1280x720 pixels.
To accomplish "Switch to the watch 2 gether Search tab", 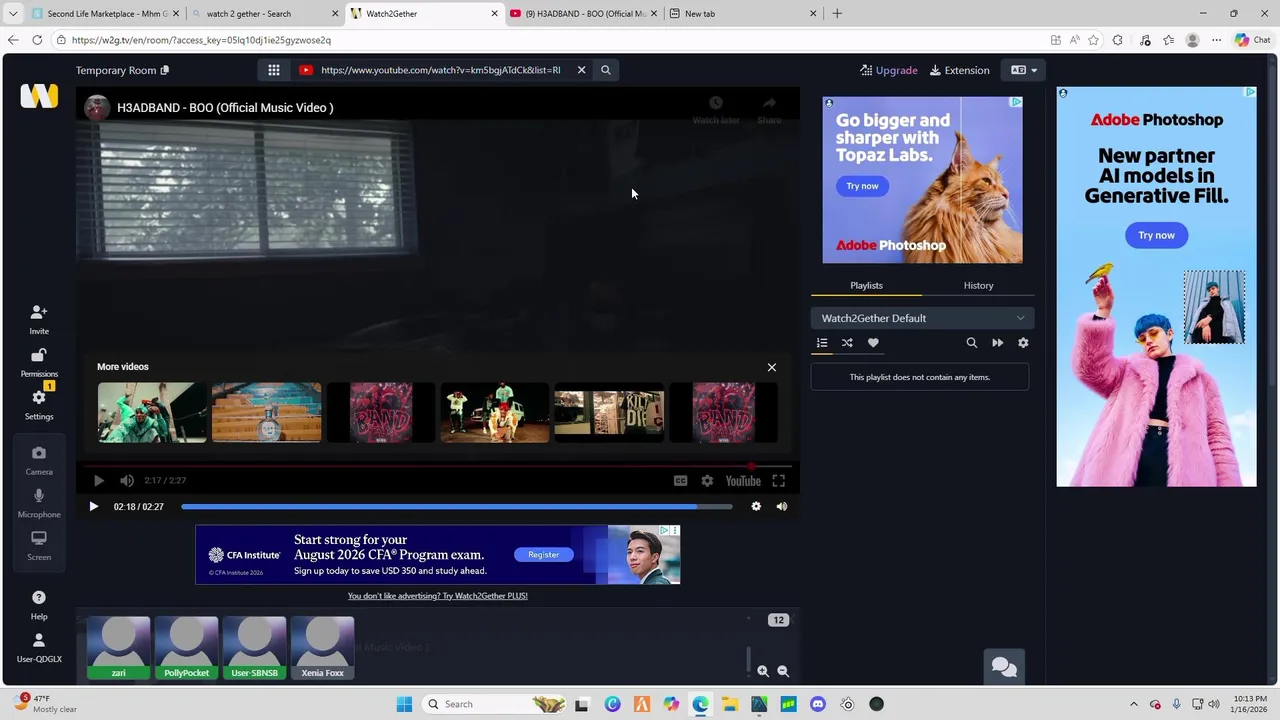I will point(265,14).
